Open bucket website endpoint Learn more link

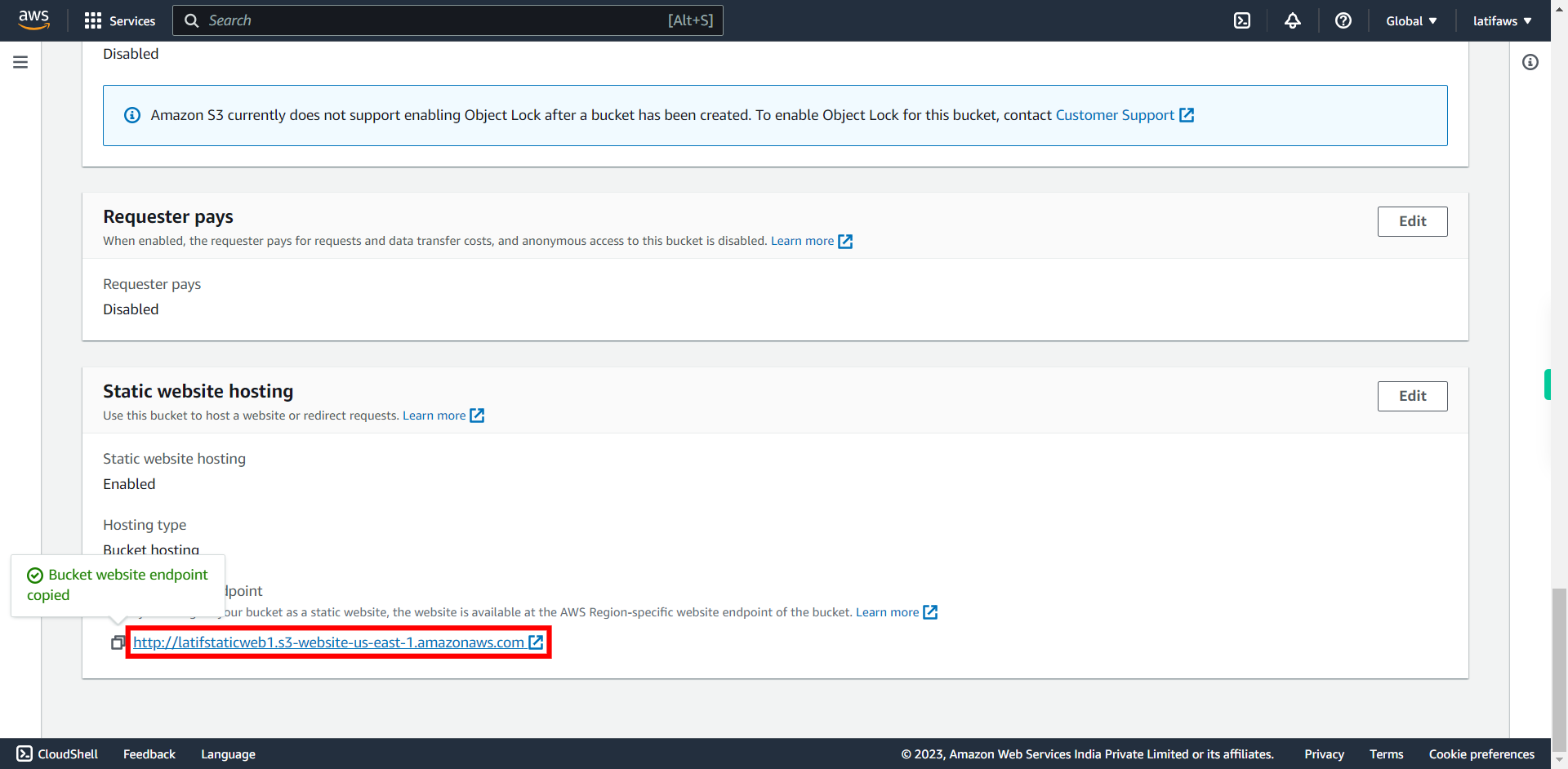click(x=896, y=612)
